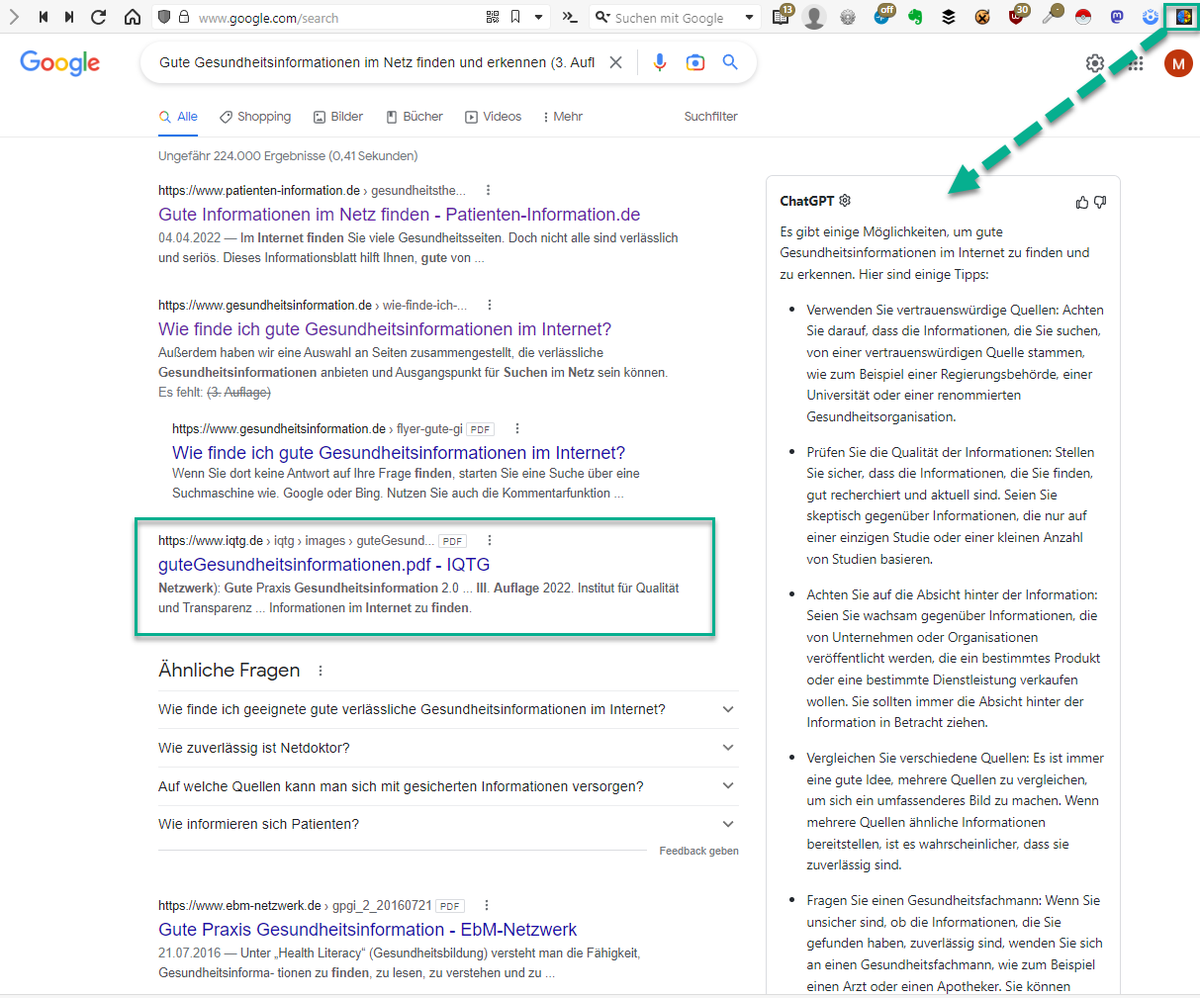Open Google quick settings gear
This screenshot has height=998, width=1200.
pyautogui.click(x=1095, y=64)
